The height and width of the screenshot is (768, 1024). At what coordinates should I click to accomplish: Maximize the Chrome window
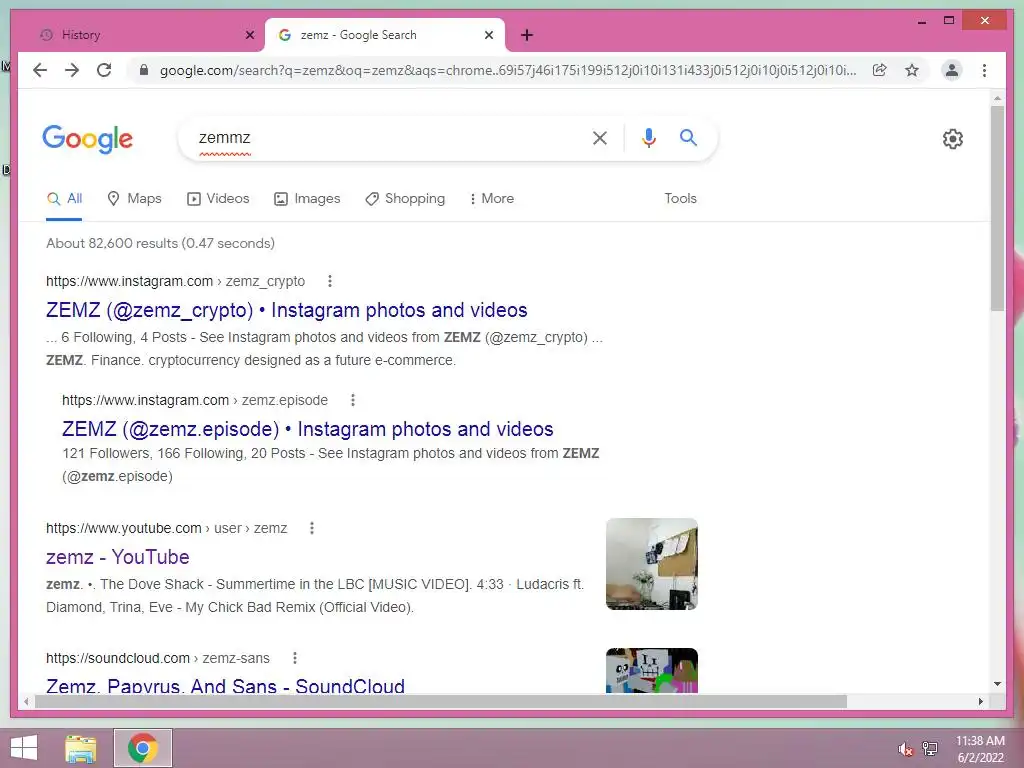point(949,21)
